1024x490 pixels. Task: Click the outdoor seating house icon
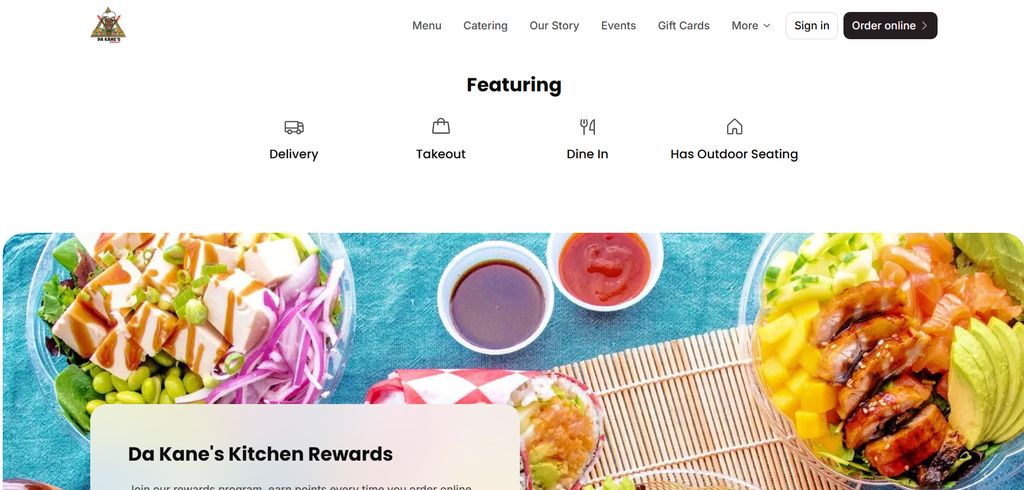pyautogui.click(x=735, y=126)
